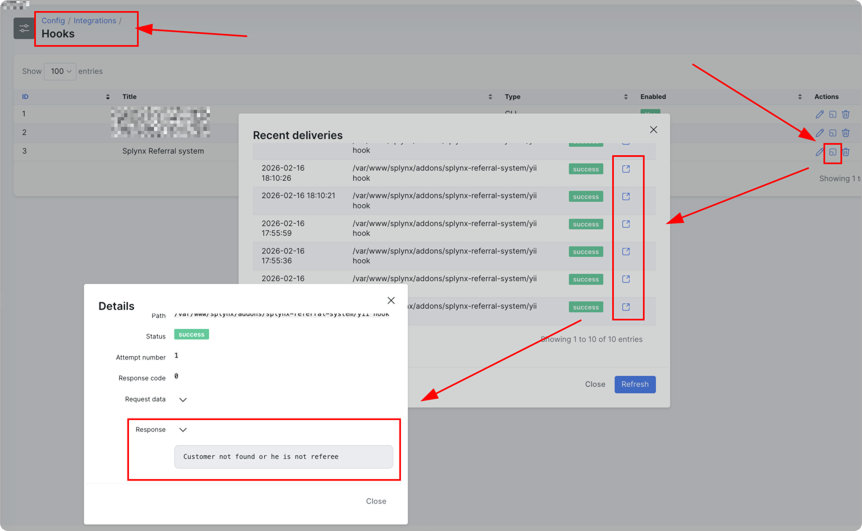Open details for the 18:10:21 delivery
The height and width of the screenshot is (531, 862).
click(626, 197)
